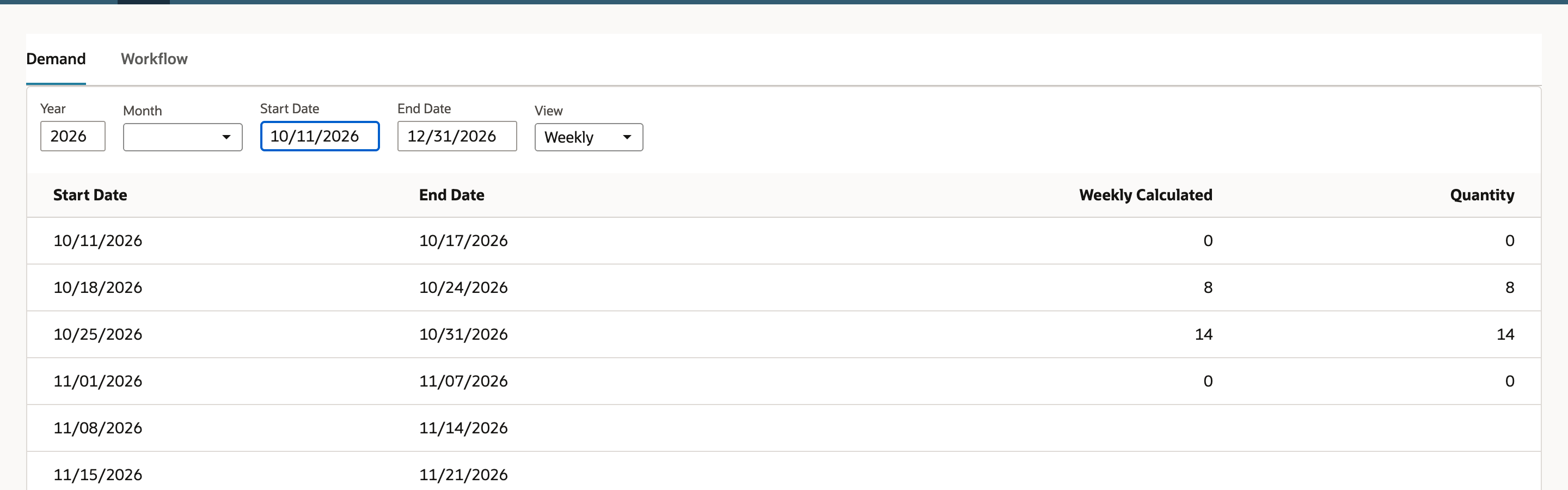Screen dimensions: 1568x490
Task: Click Quantity value 0 in 11/01/2026 row
Action: [x=1510, y=382]
